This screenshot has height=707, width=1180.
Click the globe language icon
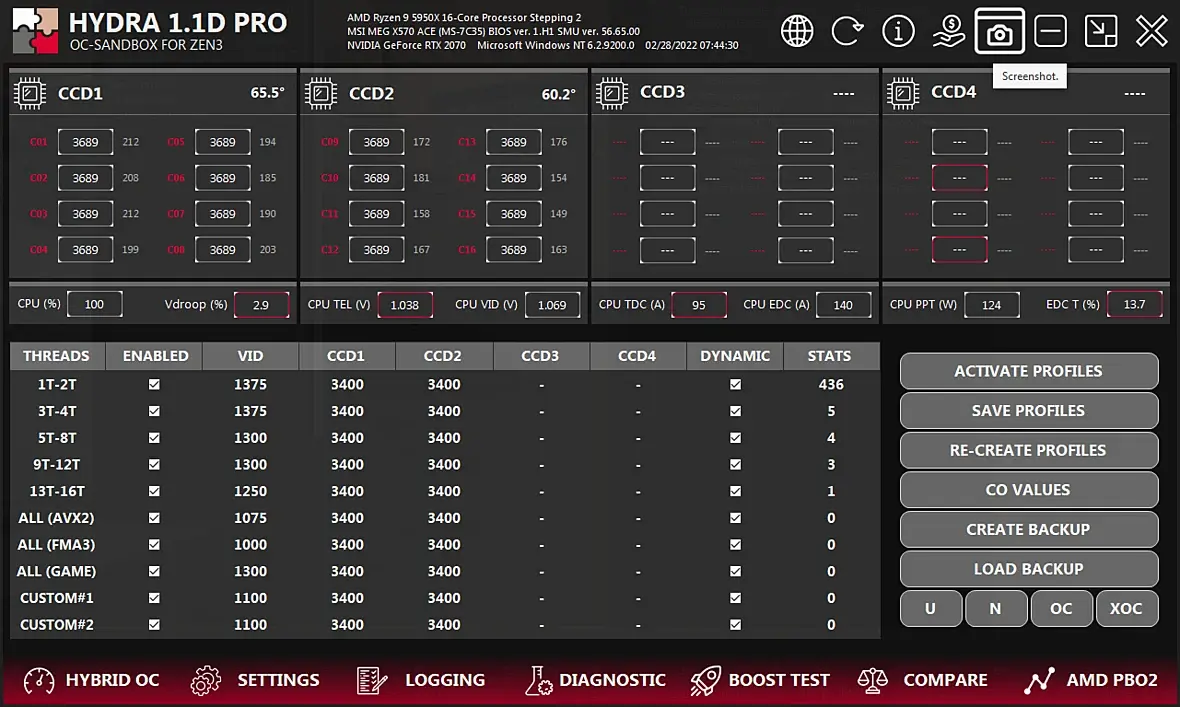pyautogui.click(x=797, y=32)
